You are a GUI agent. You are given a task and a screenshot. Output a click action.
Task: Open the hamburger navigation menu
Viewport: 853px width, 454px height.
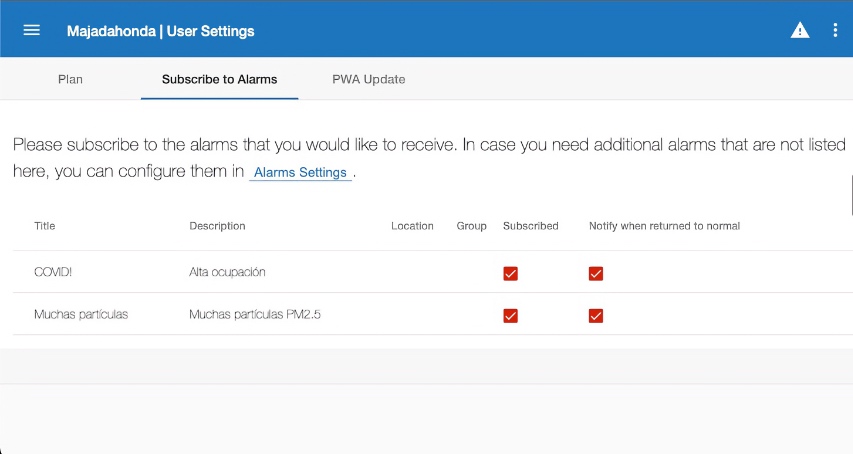coord(32,30)
